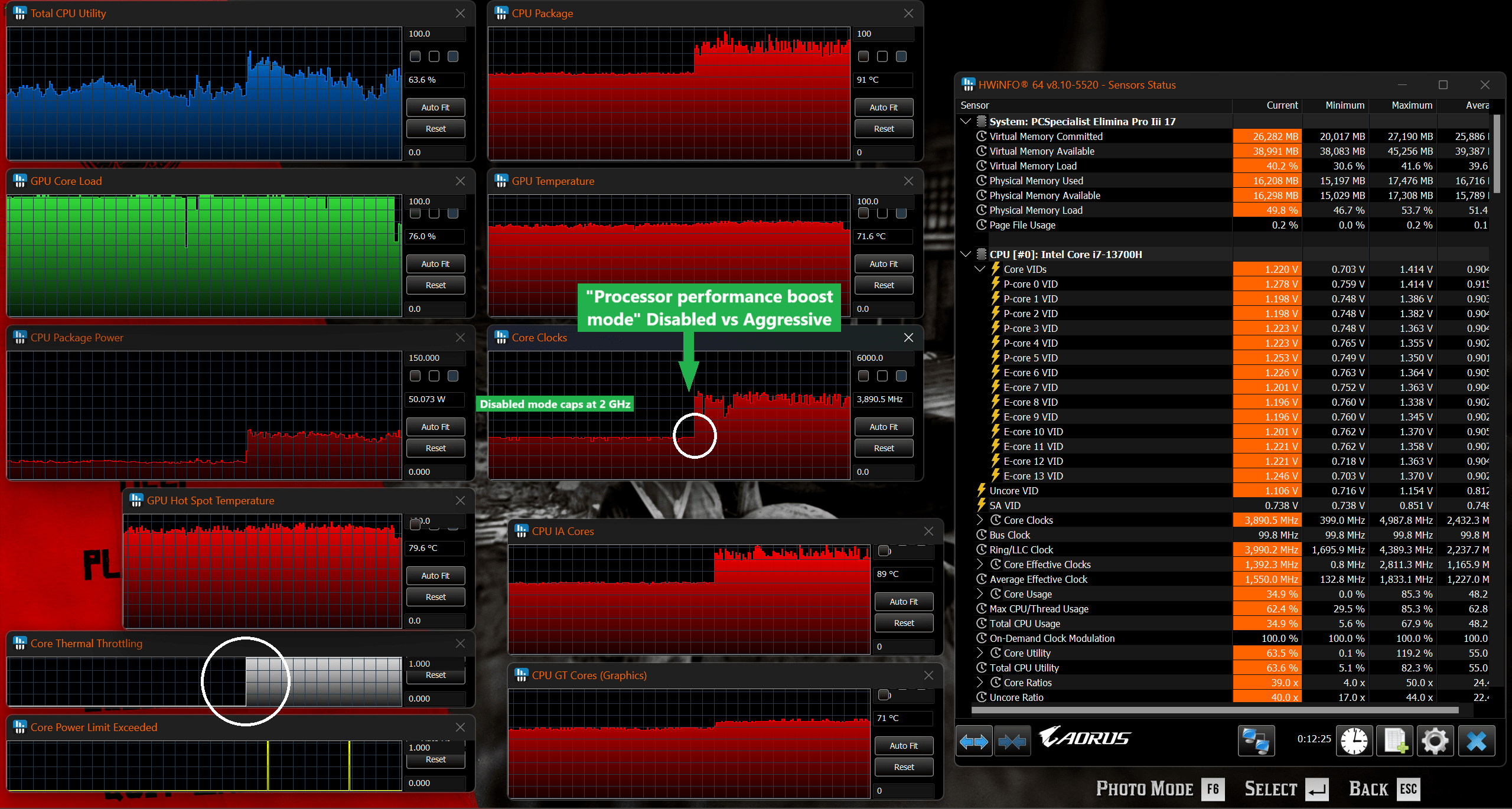Click the HWiNFO vertical scrollbar thumb

click(x=1497, y=154)
